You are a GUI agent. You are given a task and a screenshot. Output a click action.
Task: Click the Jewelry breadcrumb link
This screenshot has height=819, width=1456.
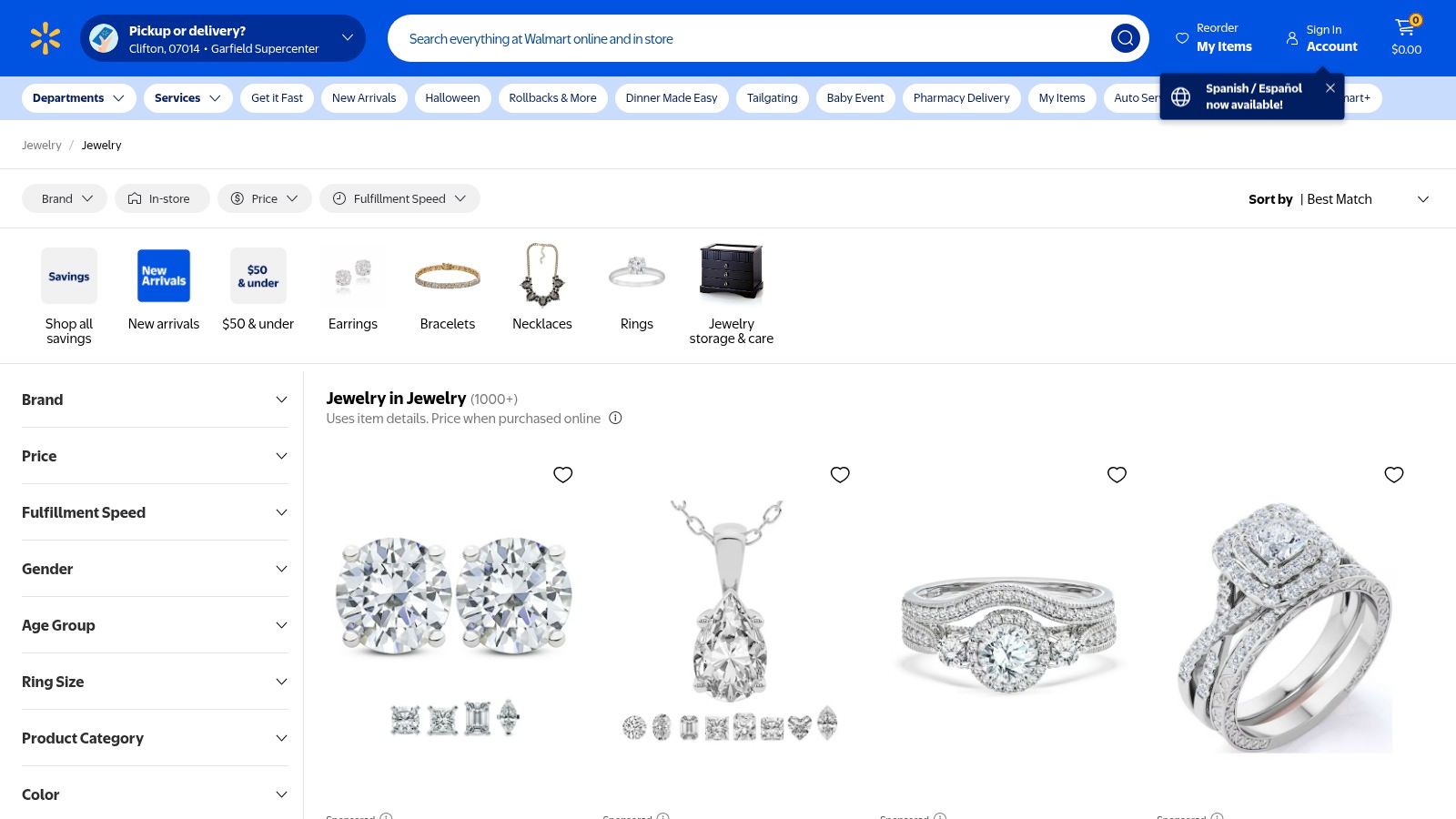42,146
